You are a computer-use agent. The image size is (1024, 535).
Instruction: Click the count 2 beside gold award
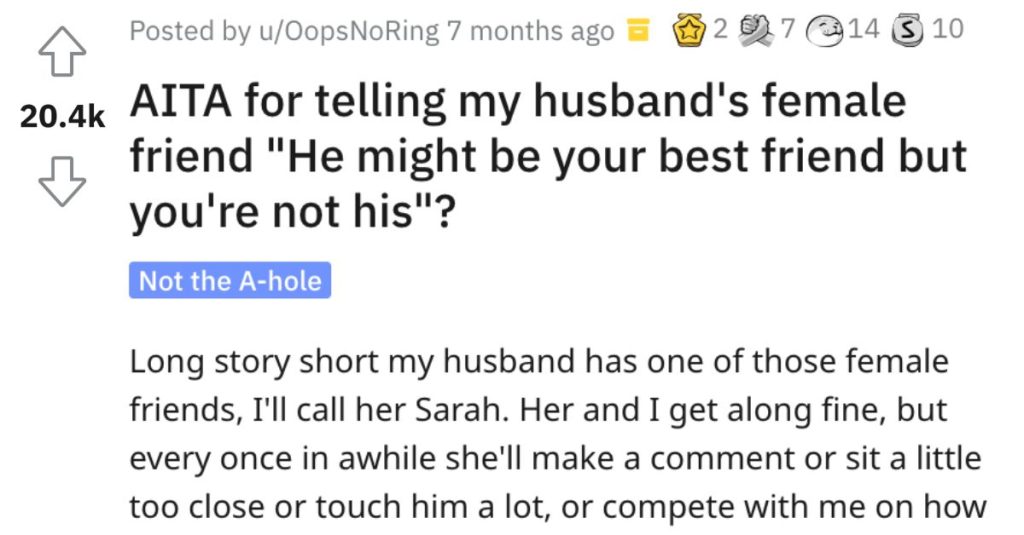[720, 29]
